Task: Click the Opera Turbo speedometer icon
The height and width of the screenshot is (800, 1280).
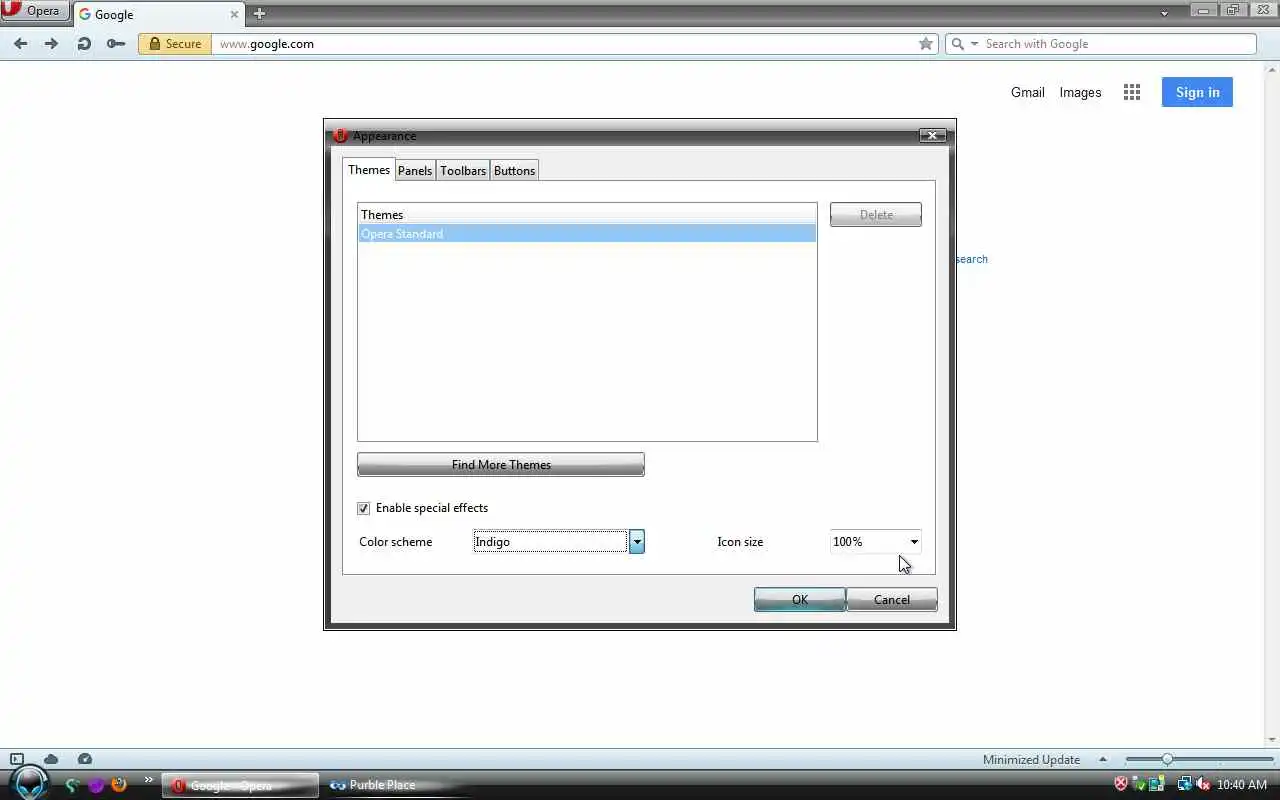Action: 85,759
